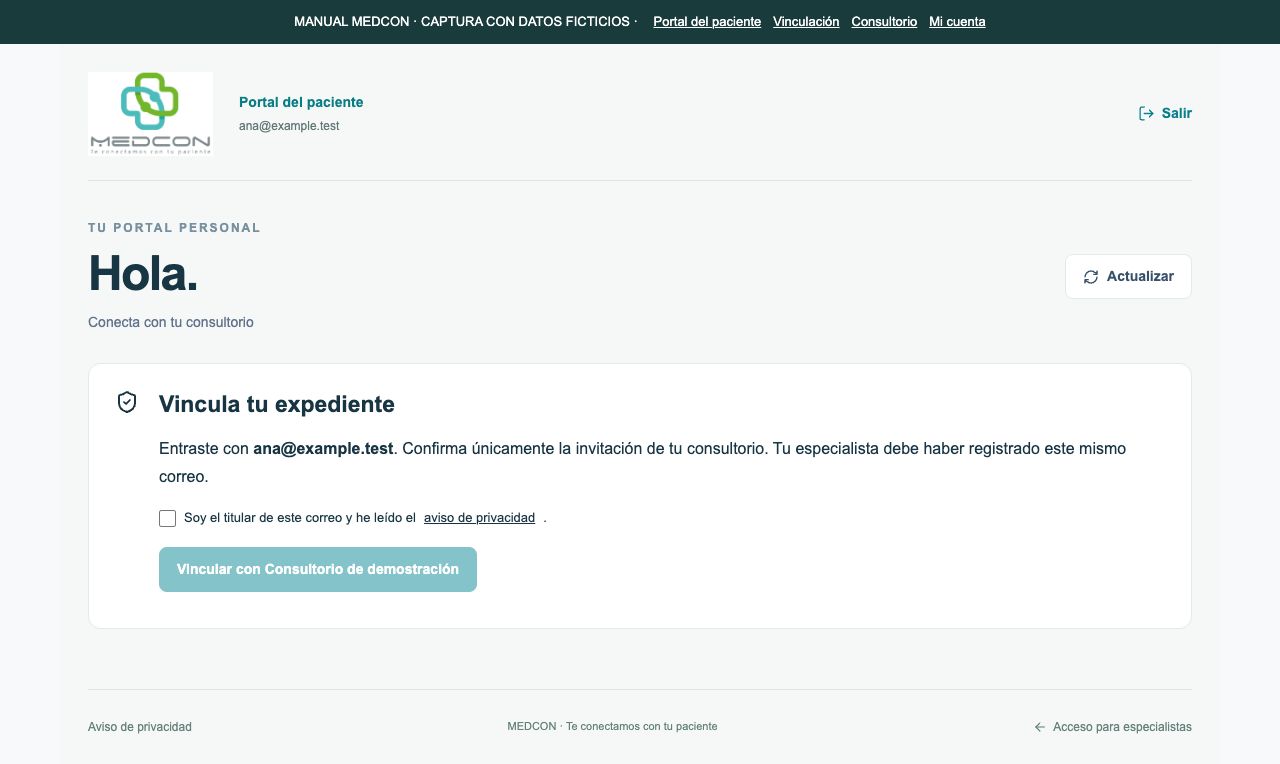Click the shield icon beside Vincula tu expediente
Screen dimensions: 1280x764
point(127,402)
